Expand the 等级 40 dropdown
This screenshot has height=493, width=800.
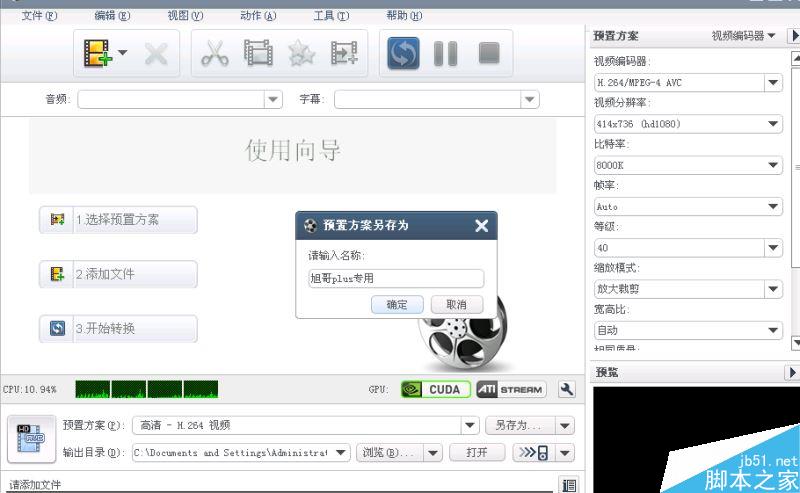[773, 248]
